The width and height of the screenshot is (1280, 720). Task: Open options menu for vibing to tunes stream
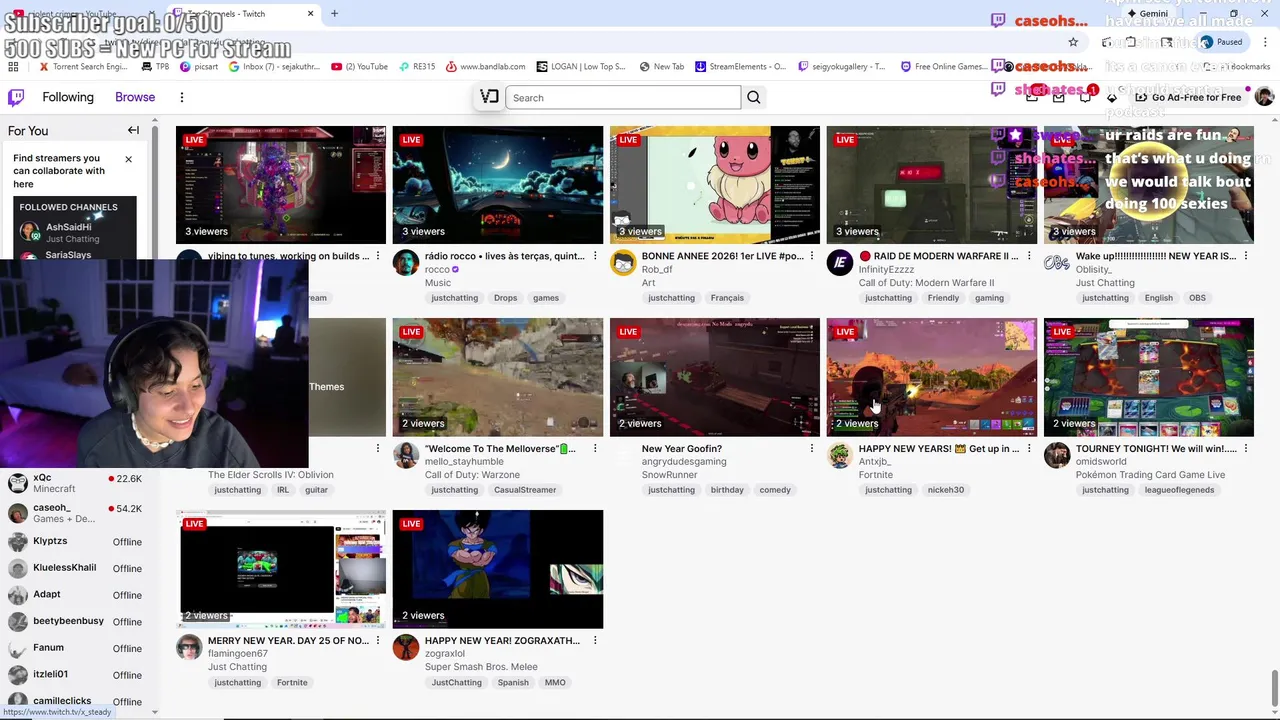click(378, 256)
